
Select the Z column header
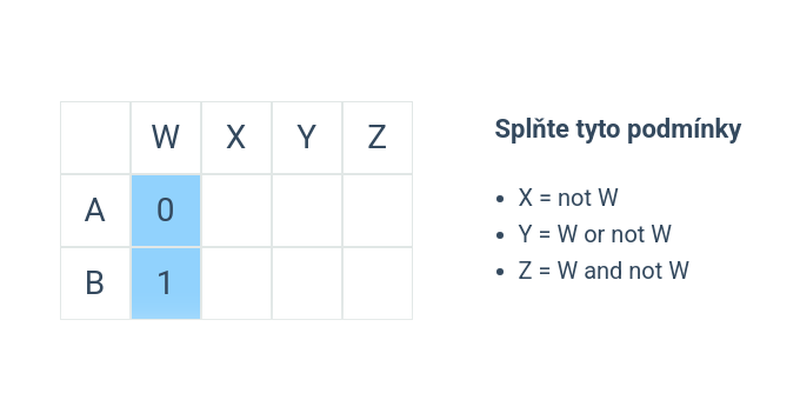coord(377,137)
